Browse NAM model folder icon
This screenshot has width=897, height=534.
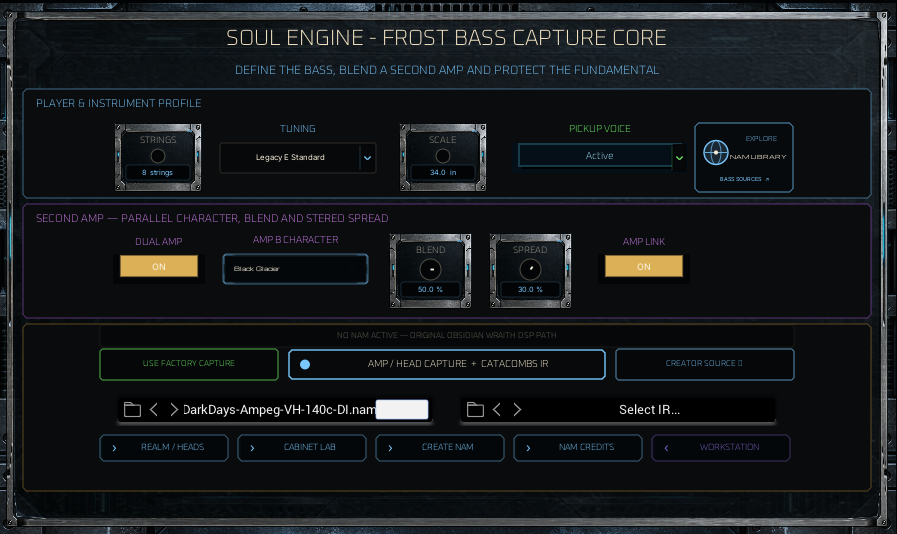[132, 410]
